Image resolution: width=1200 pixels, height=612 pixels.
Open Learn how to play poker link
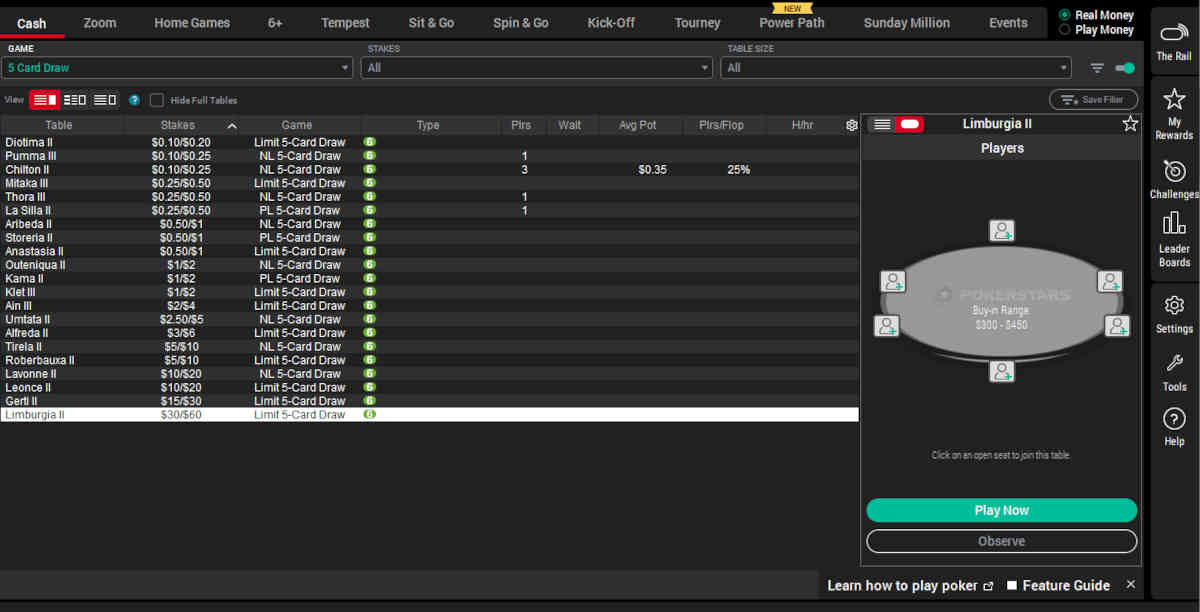910,585
